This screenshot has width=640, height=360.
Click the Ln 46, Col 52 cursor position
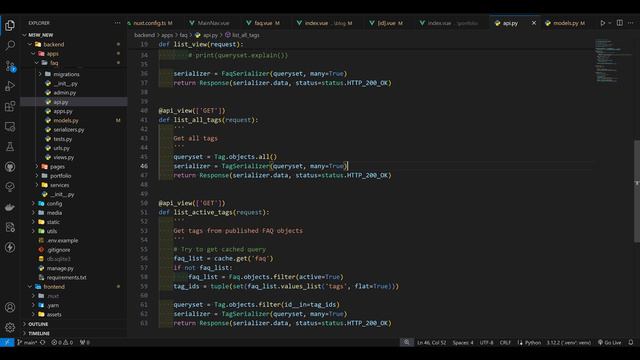[x=431, y=342]
